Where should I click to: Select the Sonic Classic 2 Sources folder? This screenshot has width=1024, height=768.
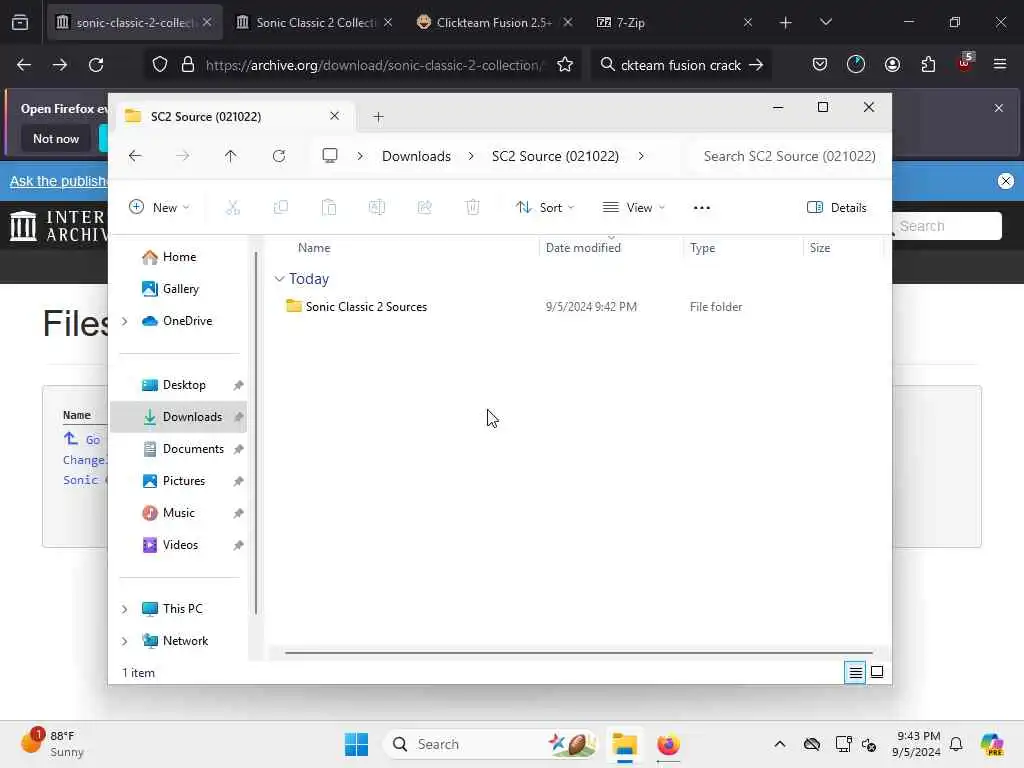coord(366,306)
